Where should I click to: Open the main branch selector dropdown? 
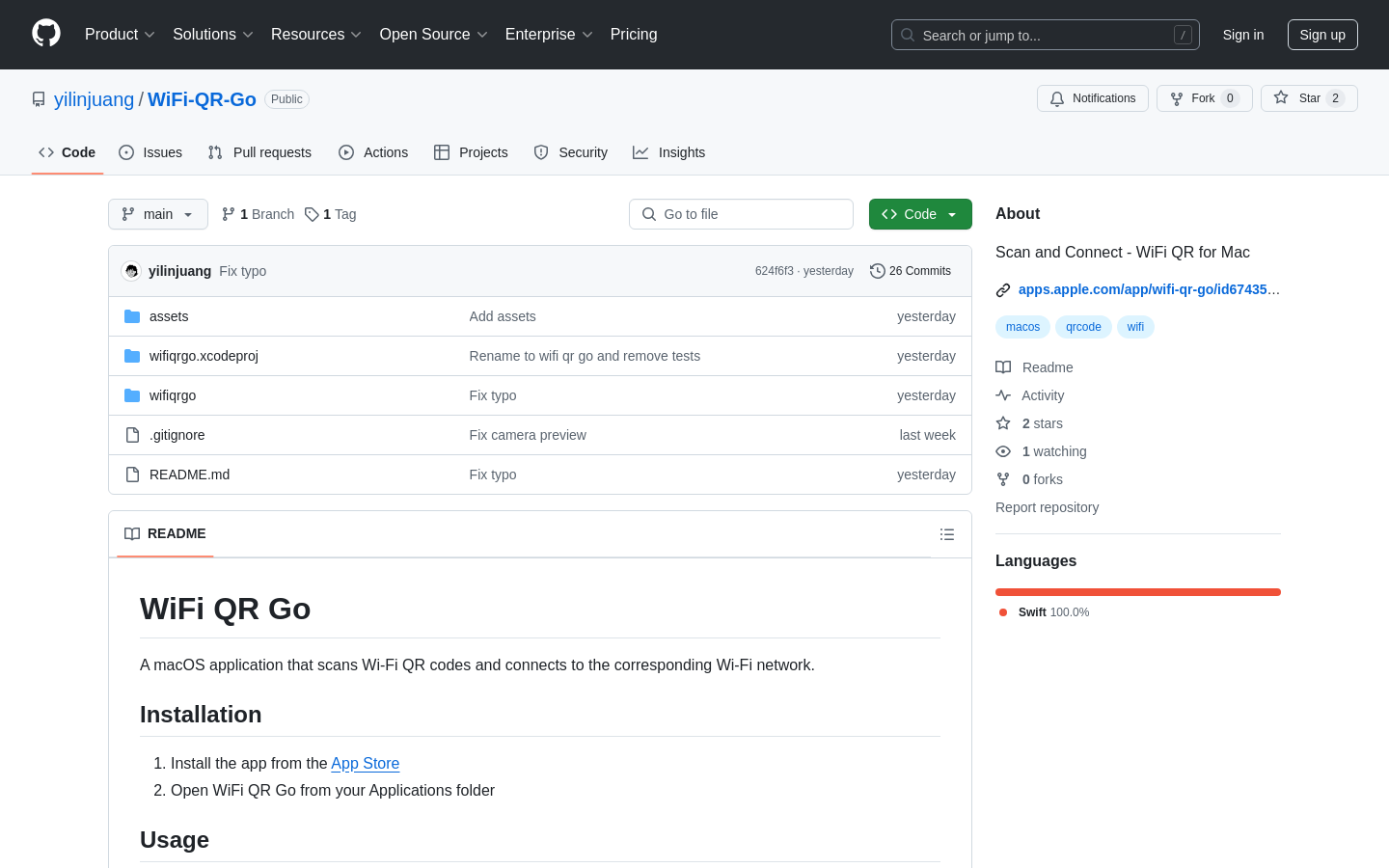click(x=158, y=214)
